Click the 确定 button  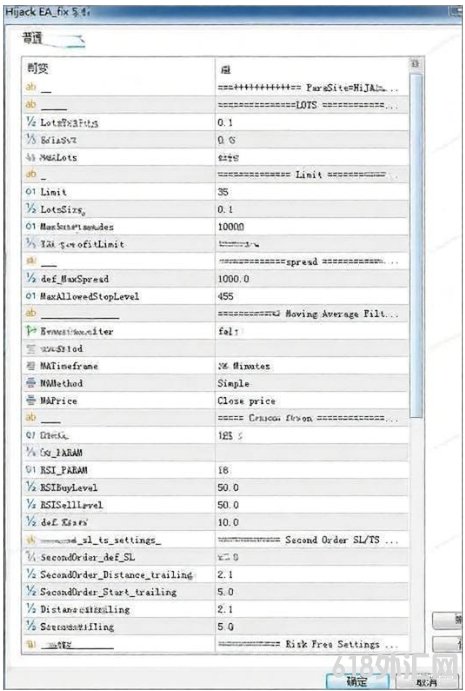tap(357, 681)
